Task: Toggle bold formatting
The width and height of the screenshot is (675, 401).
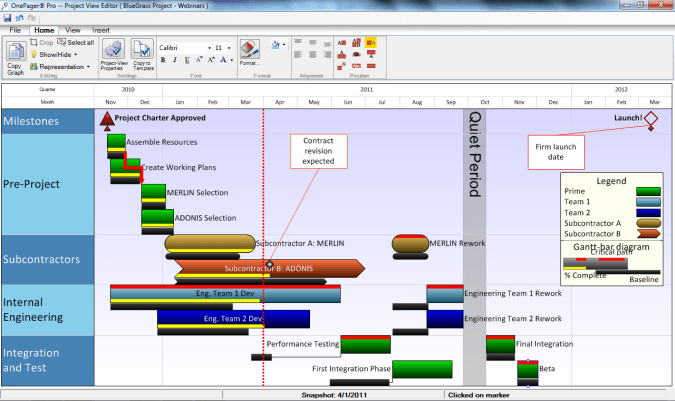Action: click(x=163, y=60)
